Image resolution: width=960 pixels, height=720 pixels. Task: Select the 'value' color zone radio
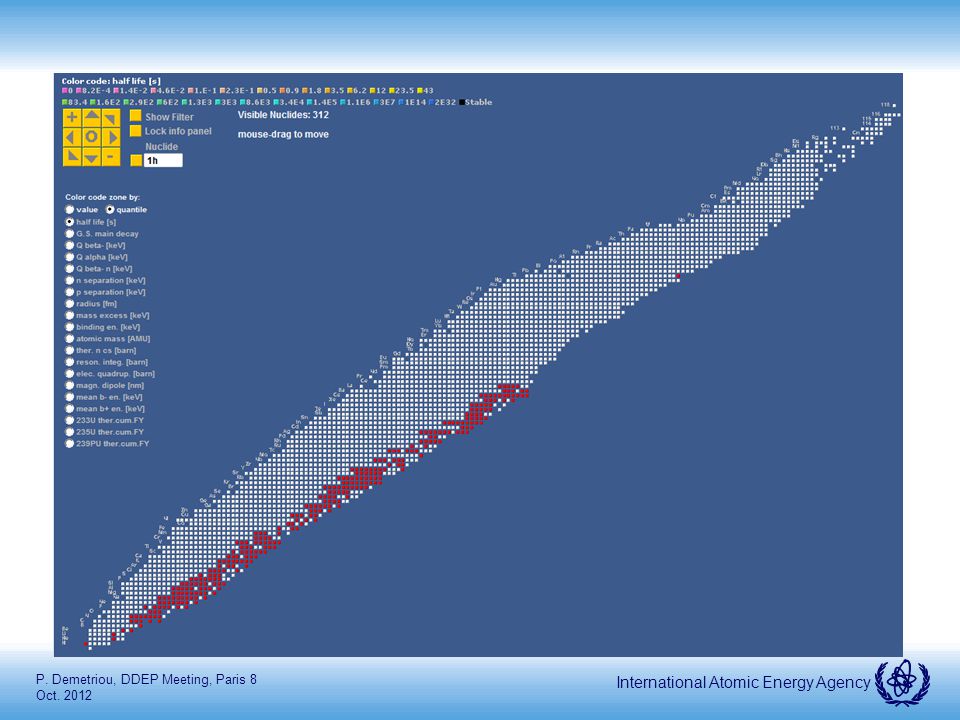click(x=70, y=209)
